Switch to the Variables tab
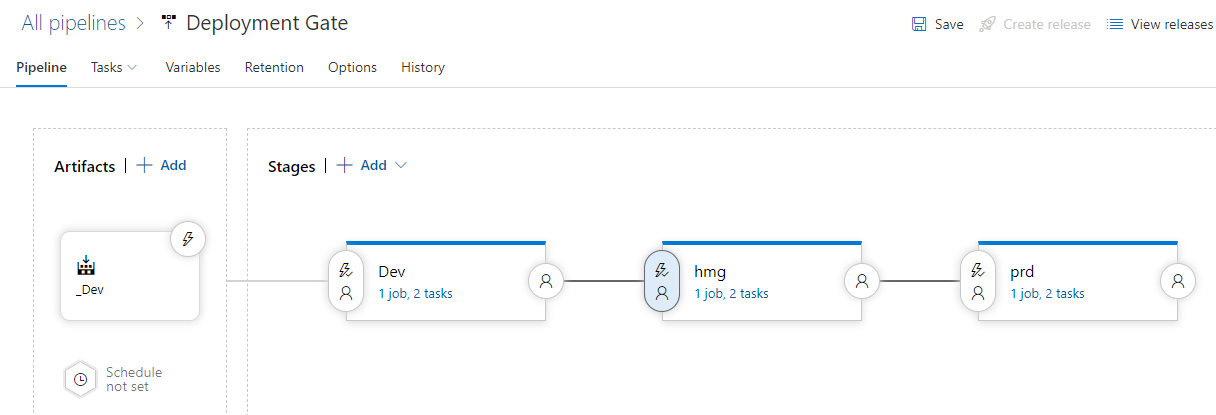 [x=193, y=67]
